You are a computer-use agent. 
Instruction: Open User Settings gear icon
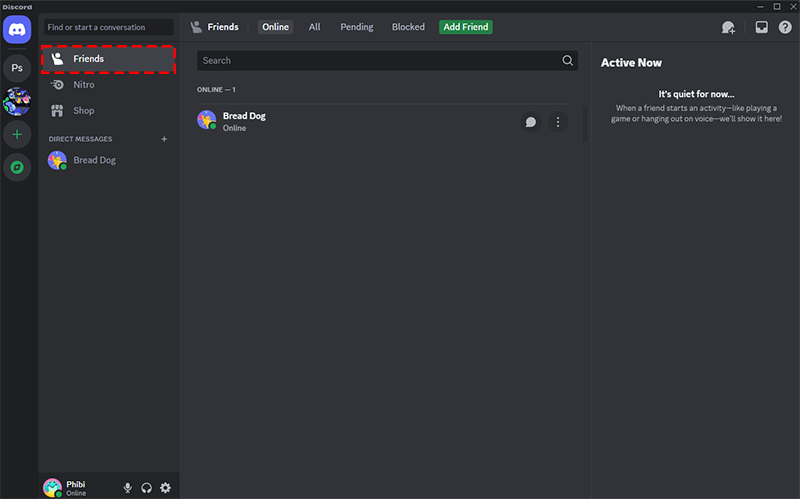[x=166, y=488]
